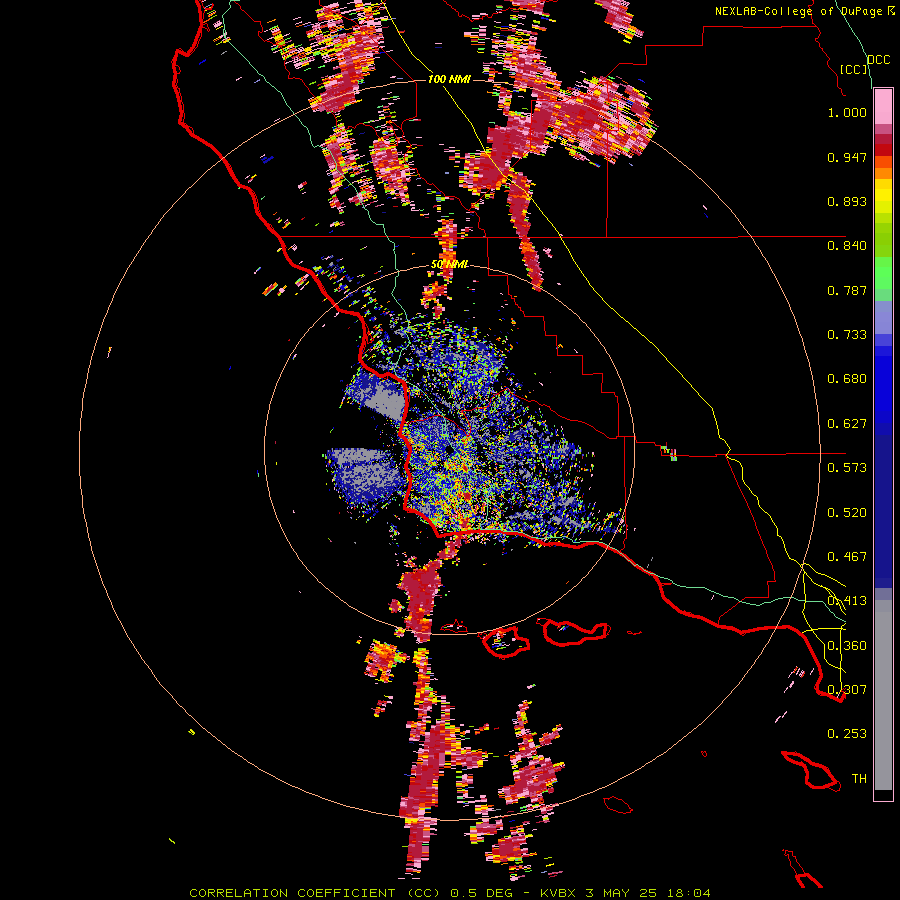Click the 50 NMI range ring label
This screenshot has height=900, width=900.
click(x=449, y=265)
